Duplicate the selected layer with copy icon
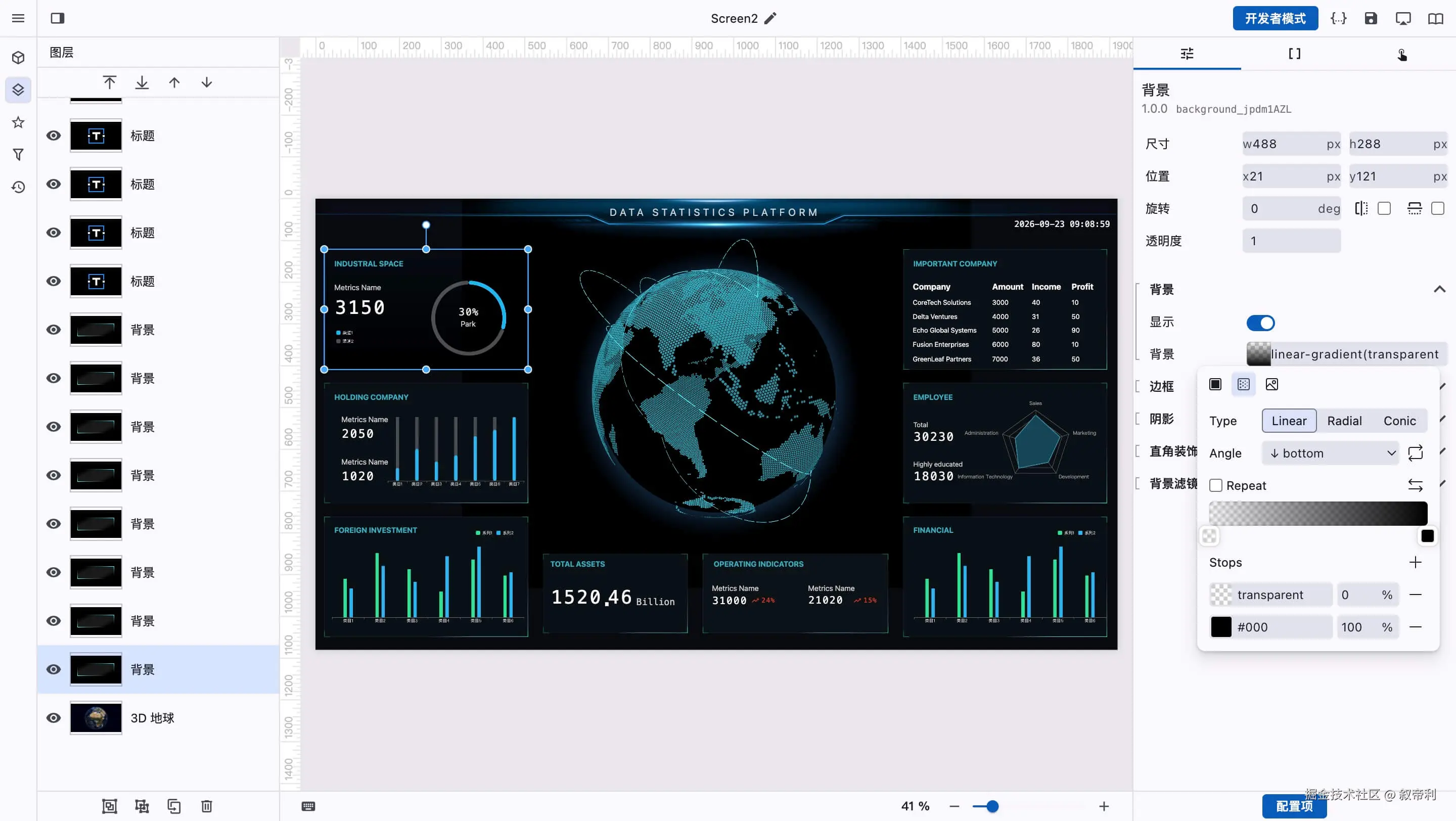1456x821 pixels. [x=174, y=806]
